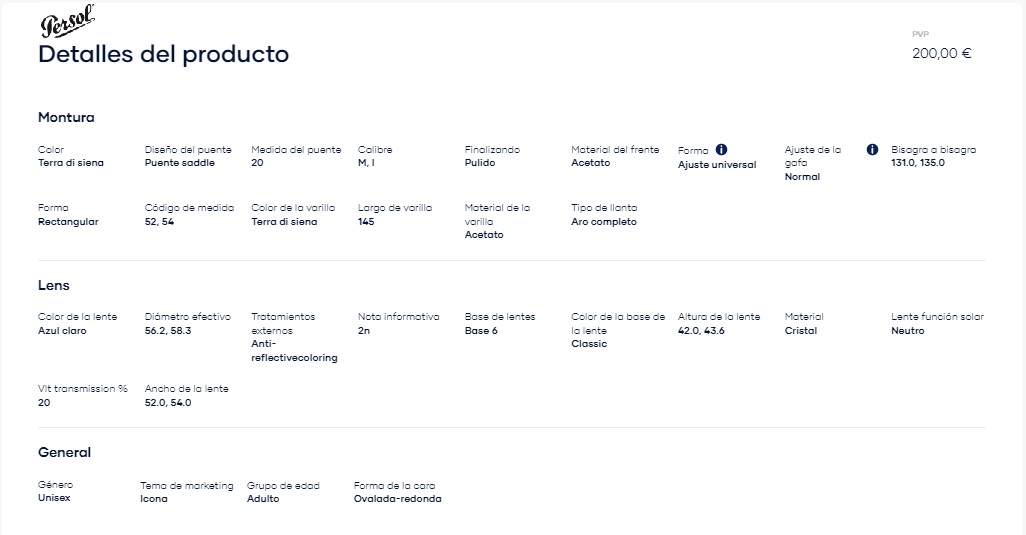The height and width of the screenshot is (535, 1026).
Task: Click the Montura section title
Action: click(x=66, y=118)
